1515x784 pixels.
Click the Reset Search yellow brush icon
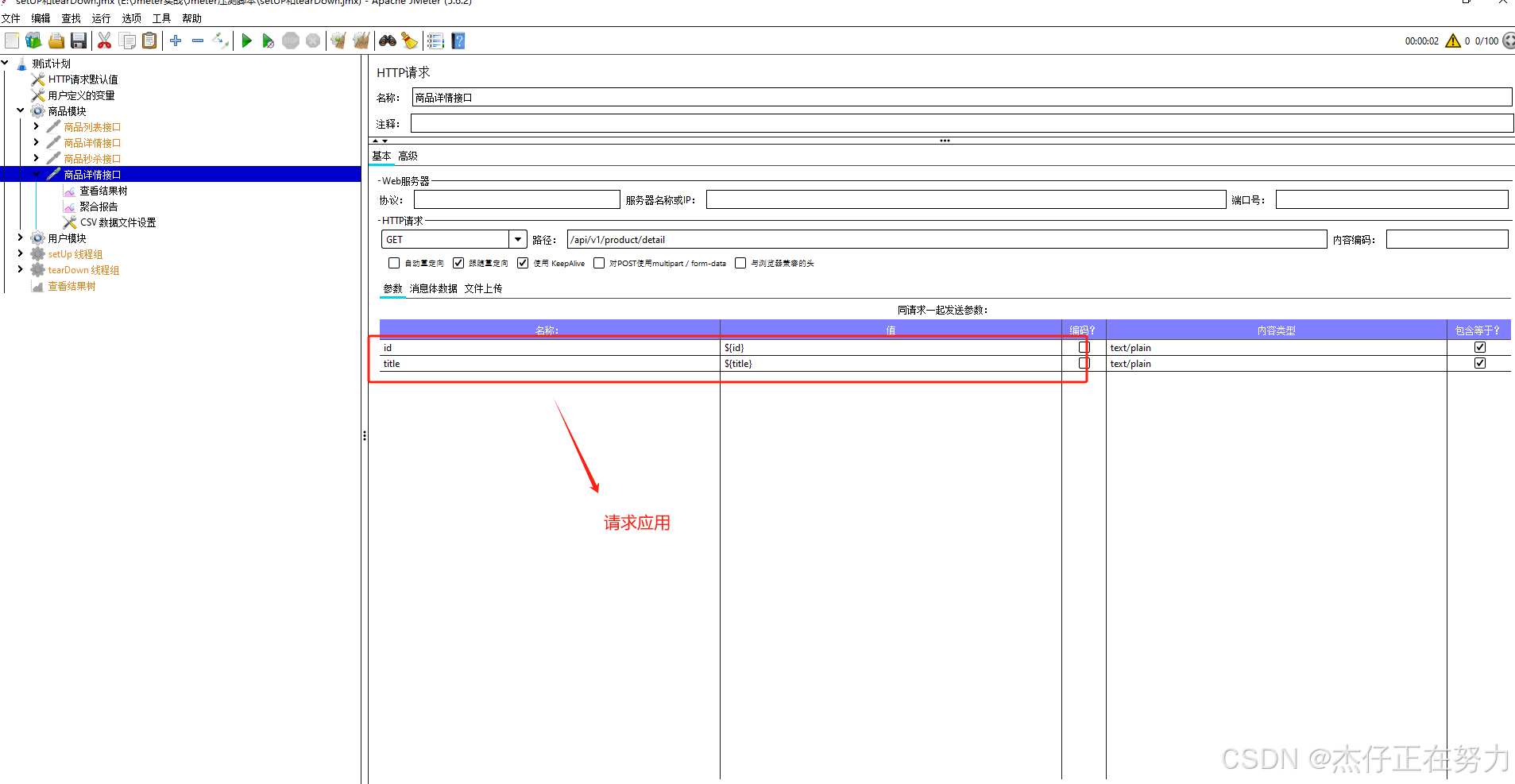coord(409,41)
